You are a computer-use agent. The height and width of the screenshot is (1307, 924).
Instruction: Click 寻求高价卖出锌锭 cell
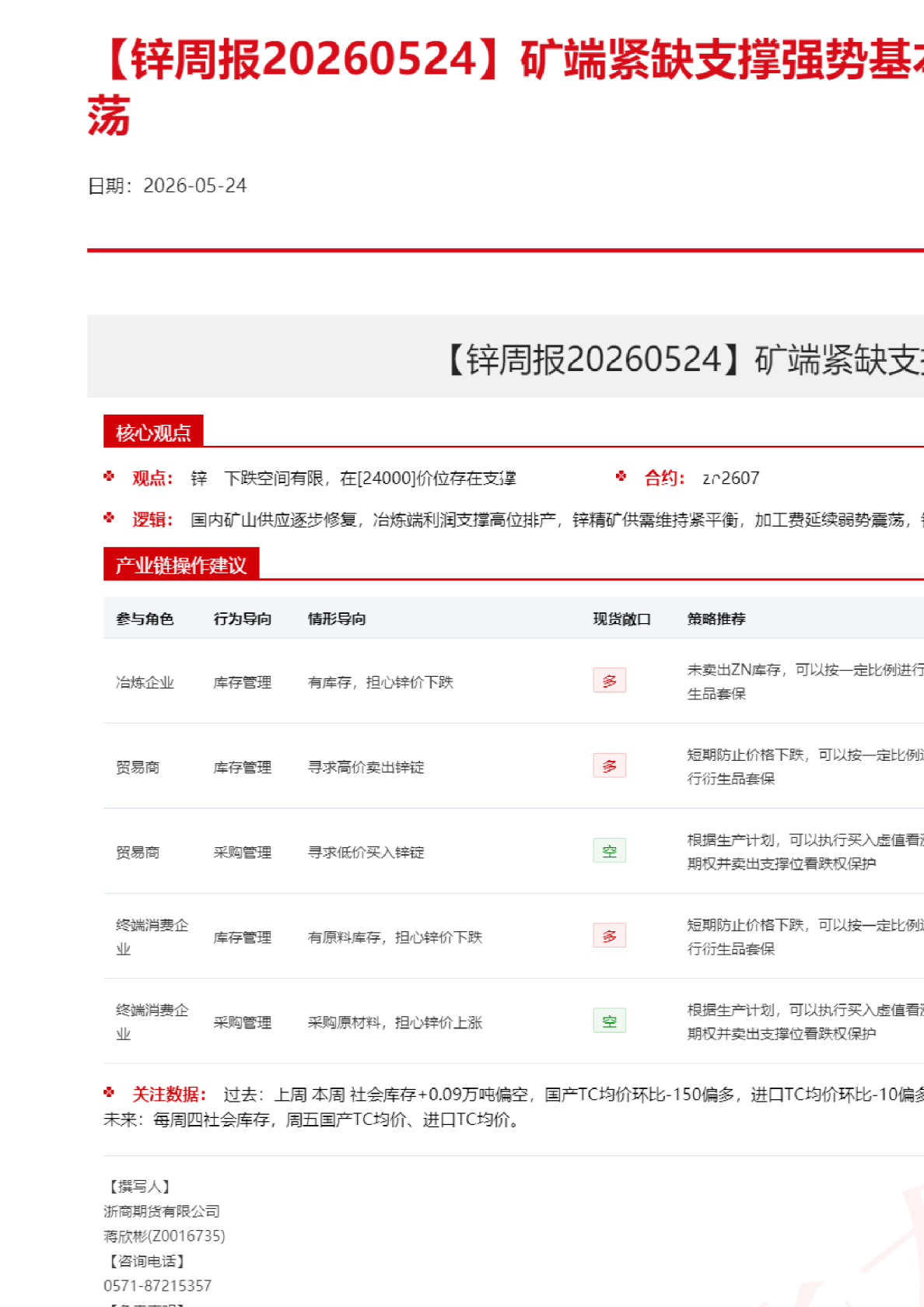366,767
